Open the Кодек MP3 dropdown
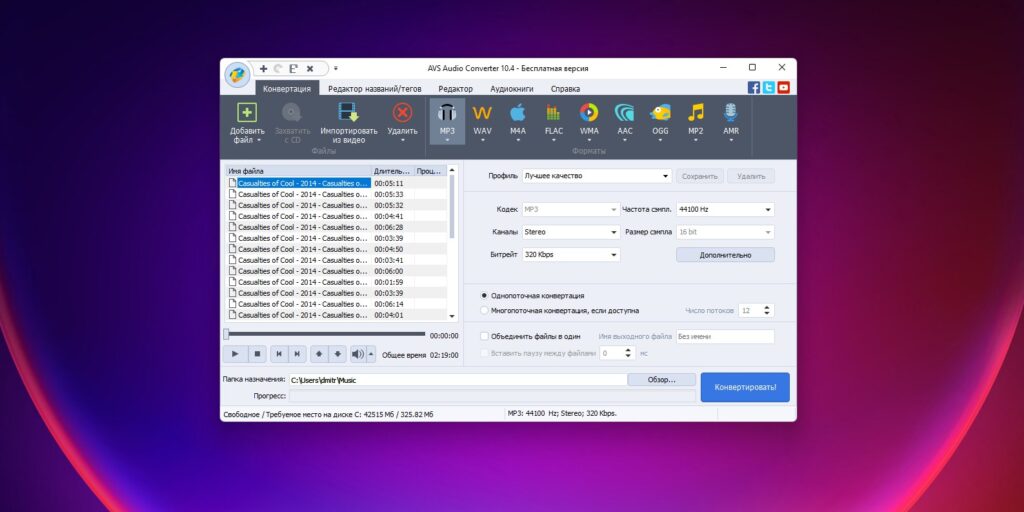 coord(571,210)
